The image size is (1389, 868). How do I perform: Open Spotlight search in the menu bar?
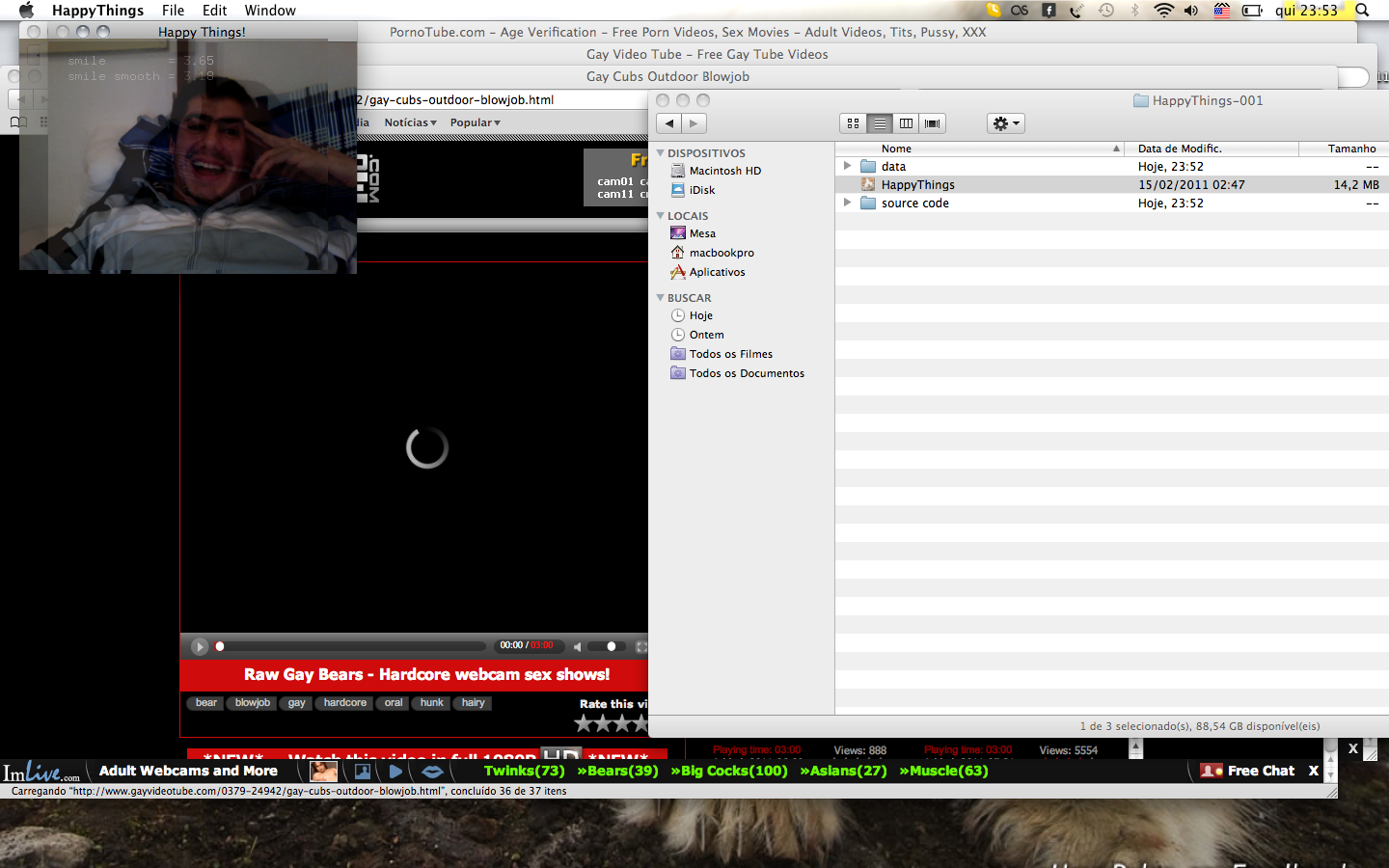[x=1362, y=11]
